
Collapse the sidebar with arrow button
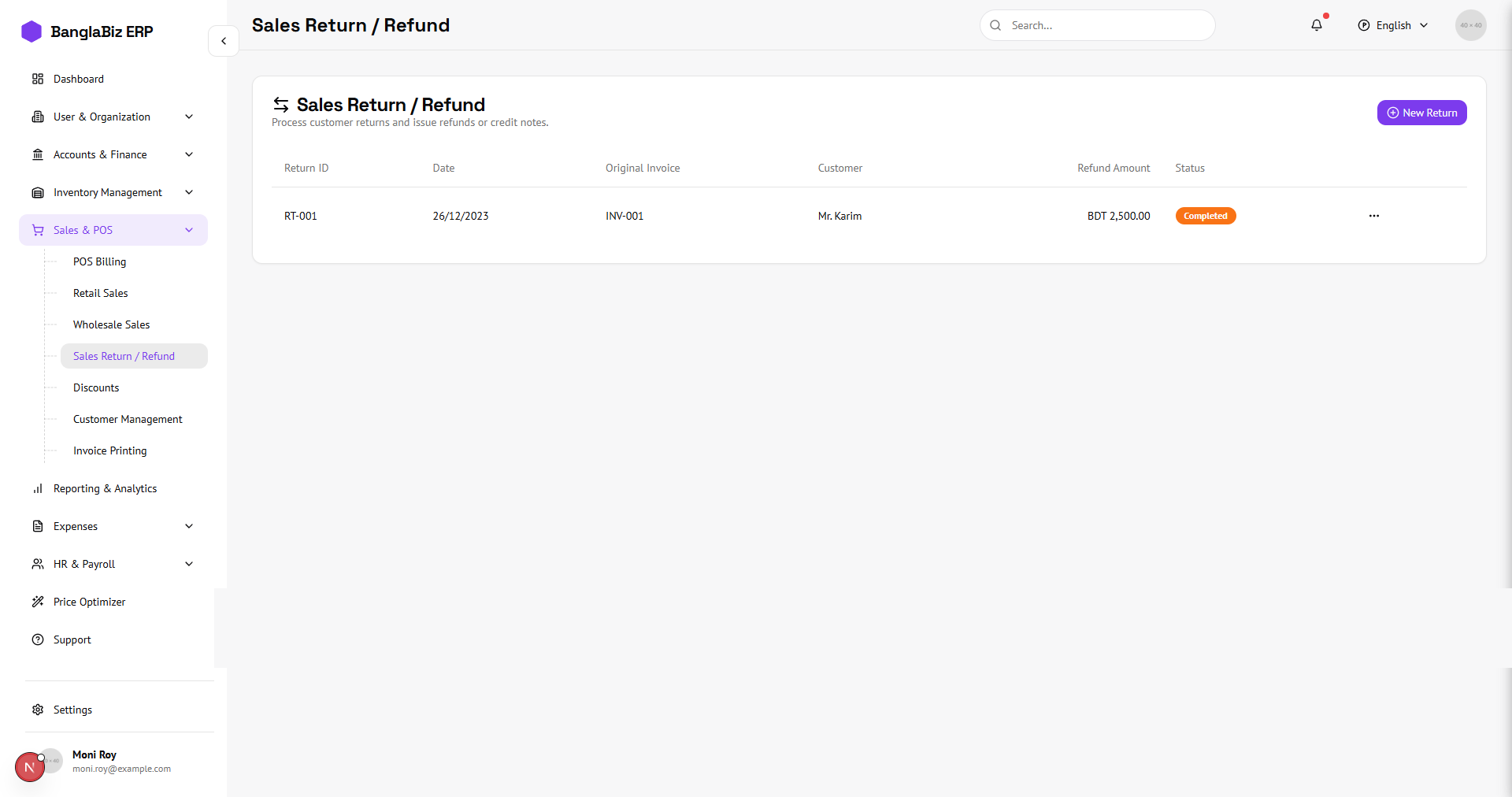224,41
